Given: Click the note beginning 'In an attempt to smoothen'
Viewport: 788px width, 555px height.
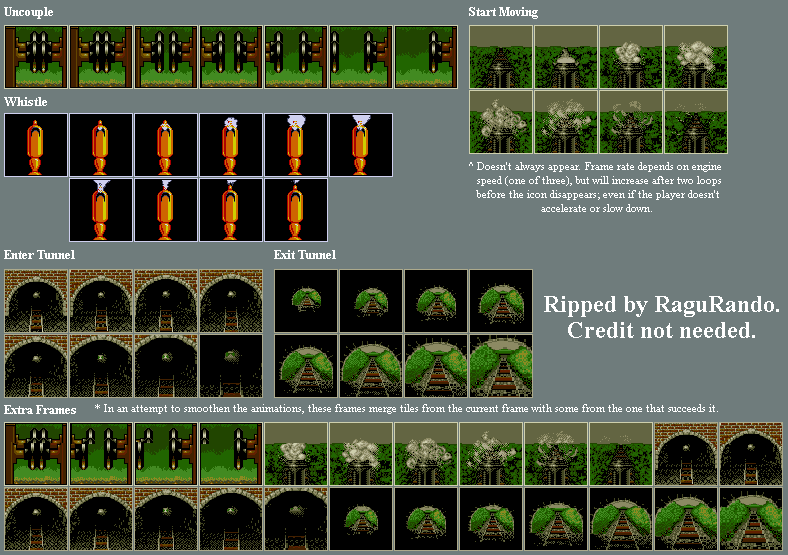Looking at the screenshot, I should (407, 408).
